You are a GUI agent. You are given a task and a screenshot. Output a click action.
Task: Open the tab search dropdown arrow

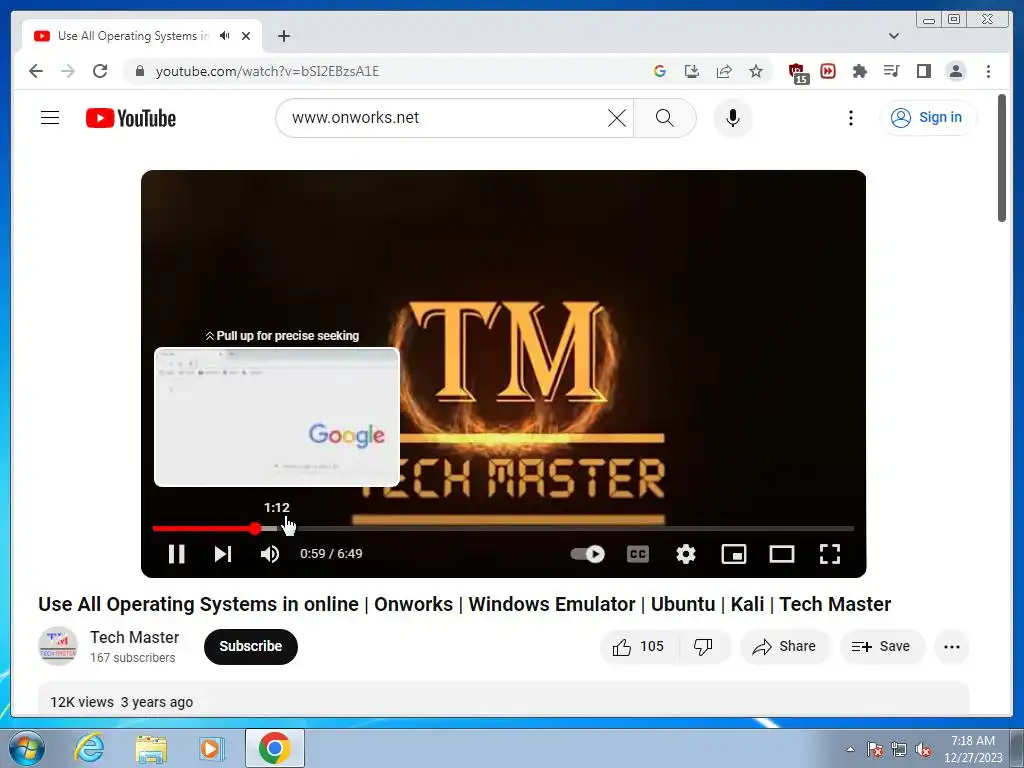(894, 36)
